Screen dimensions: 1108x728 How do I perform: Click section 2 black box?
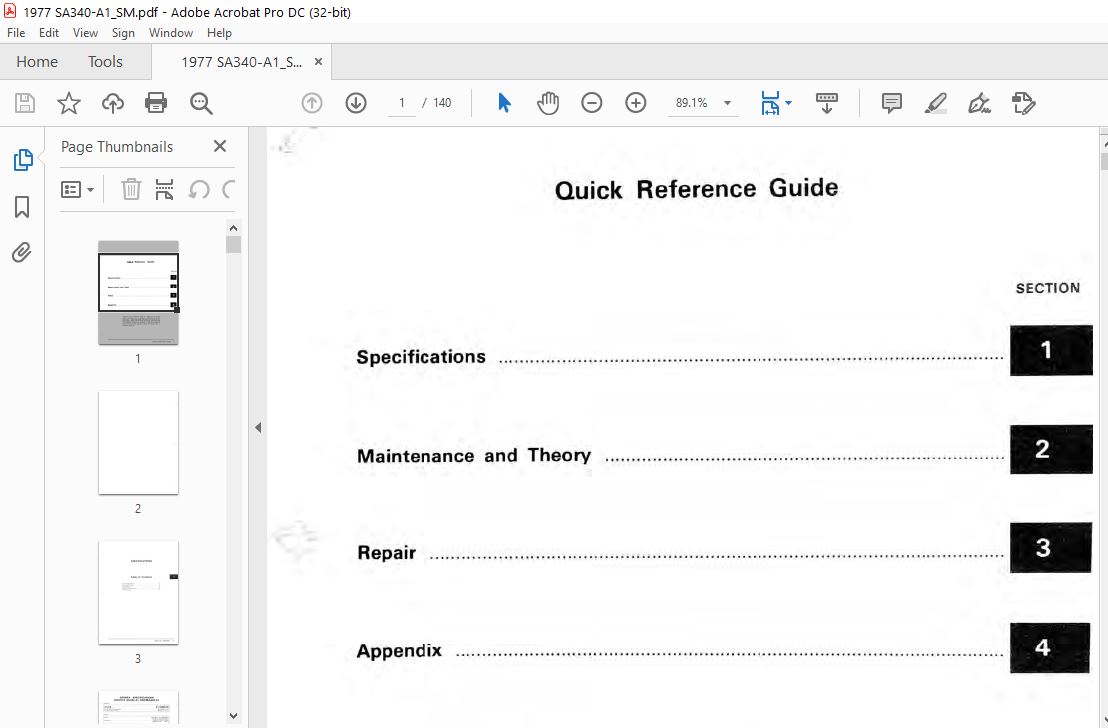1051,449
